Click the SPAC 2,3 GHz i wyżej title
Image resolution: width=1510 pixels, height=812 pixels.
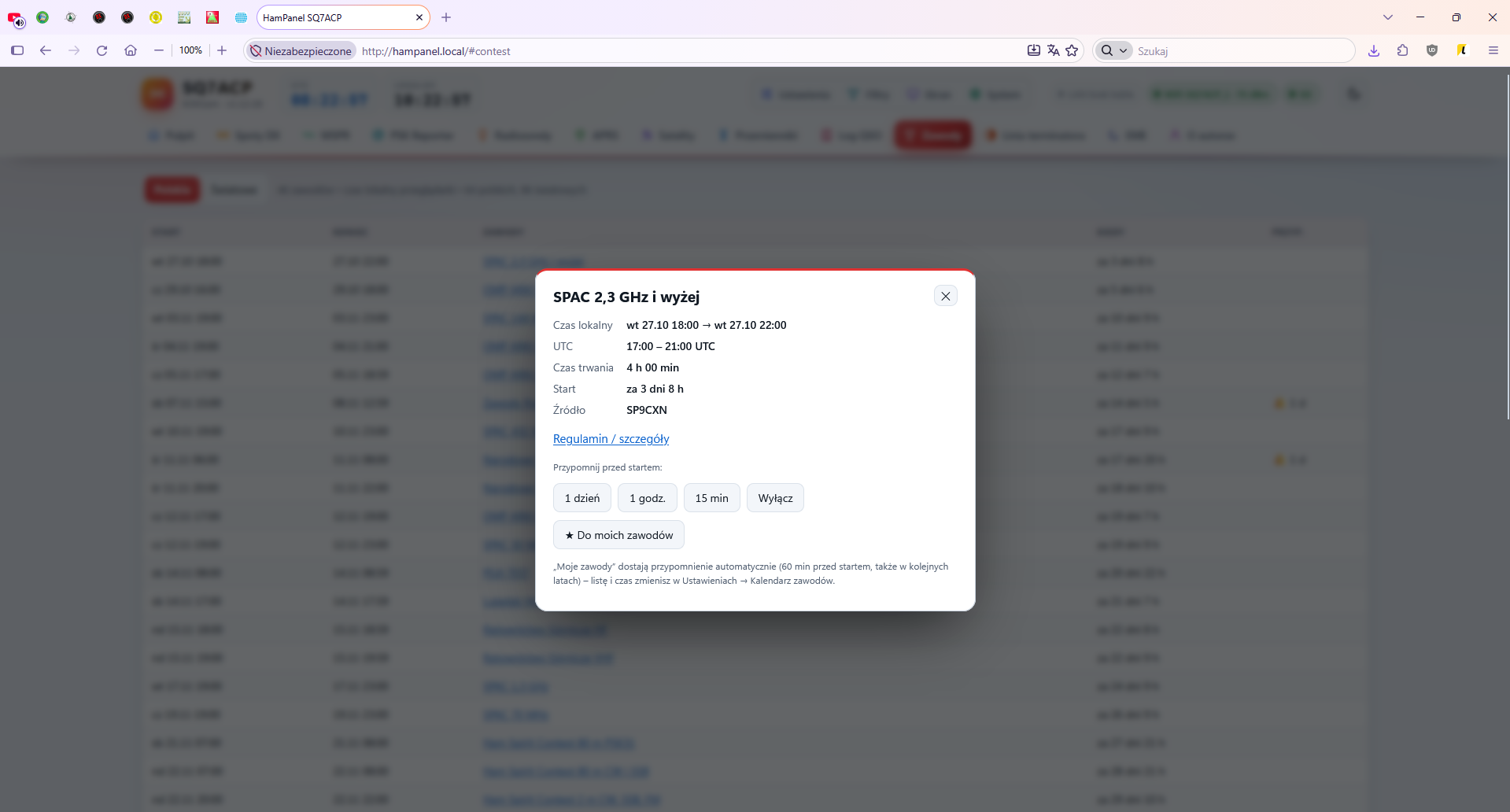click(x=626, y=297)
